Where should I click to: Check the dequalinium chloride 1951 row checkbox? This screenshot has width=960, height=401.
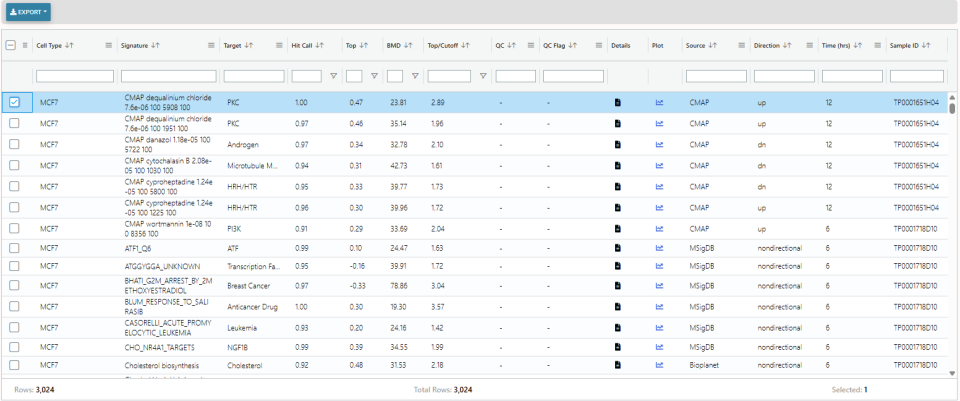pos(14,123)
